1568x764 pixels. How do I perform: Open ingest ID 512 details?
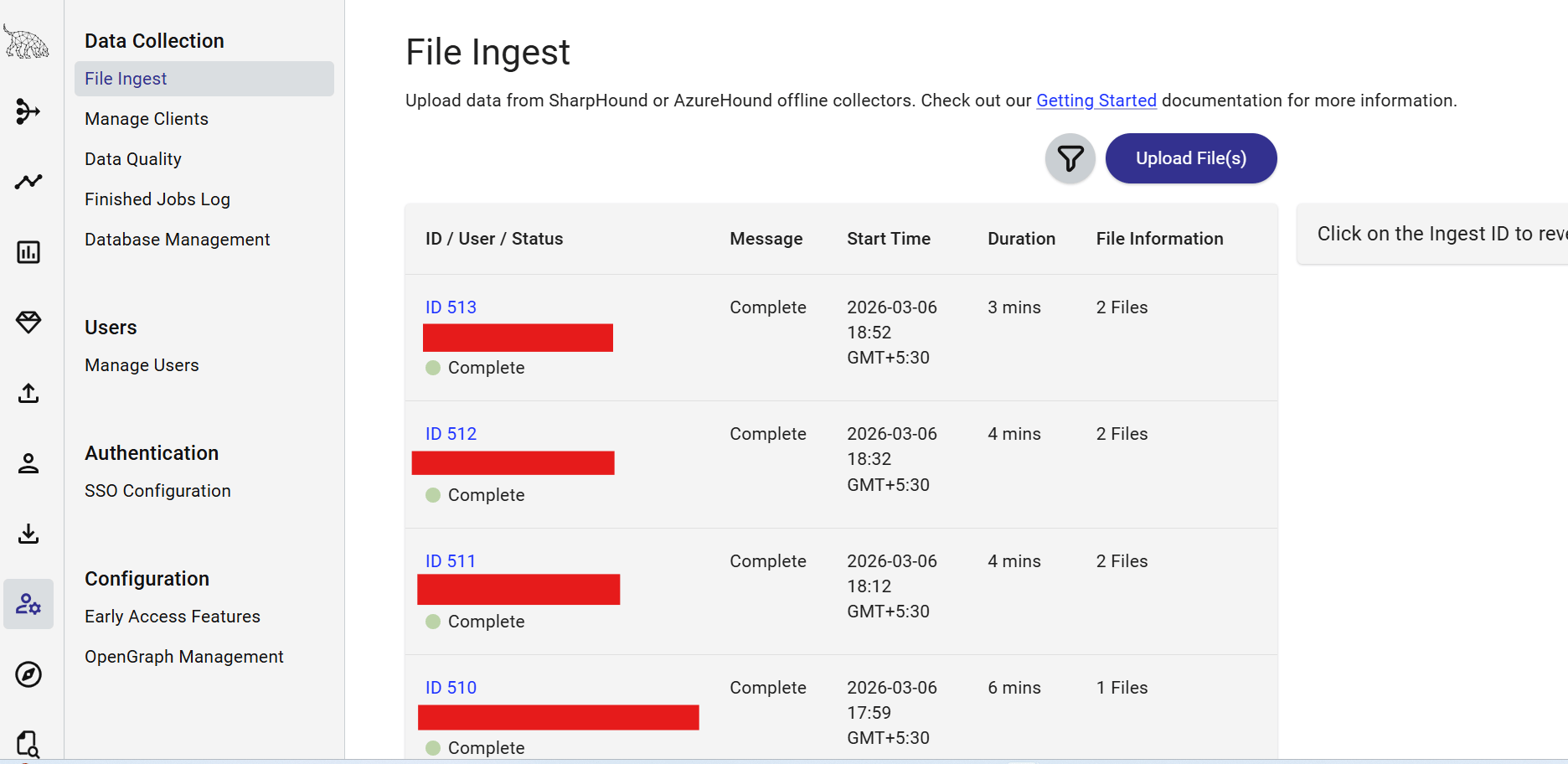pos(451,434)
